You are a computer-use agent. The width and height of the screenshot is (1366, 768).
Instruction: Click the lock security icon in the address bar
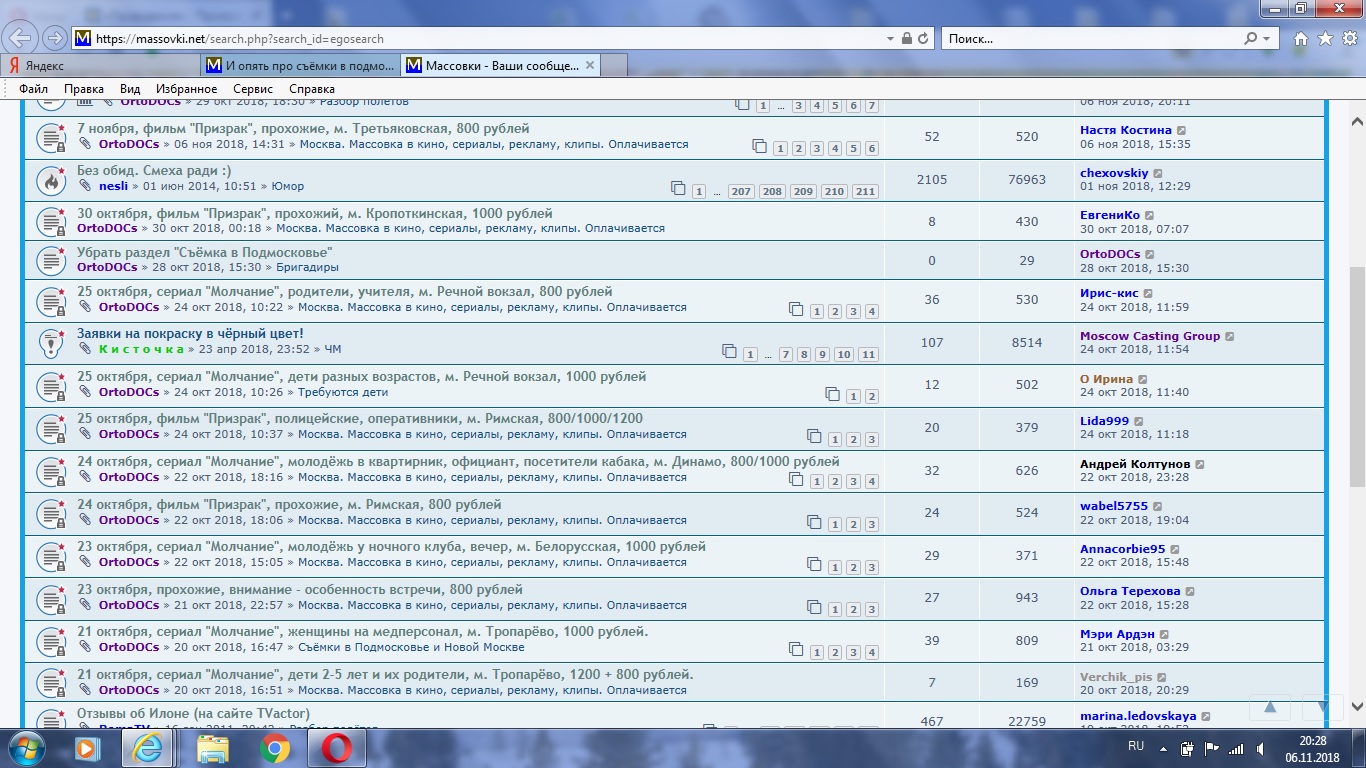click(x=906, y=39)
